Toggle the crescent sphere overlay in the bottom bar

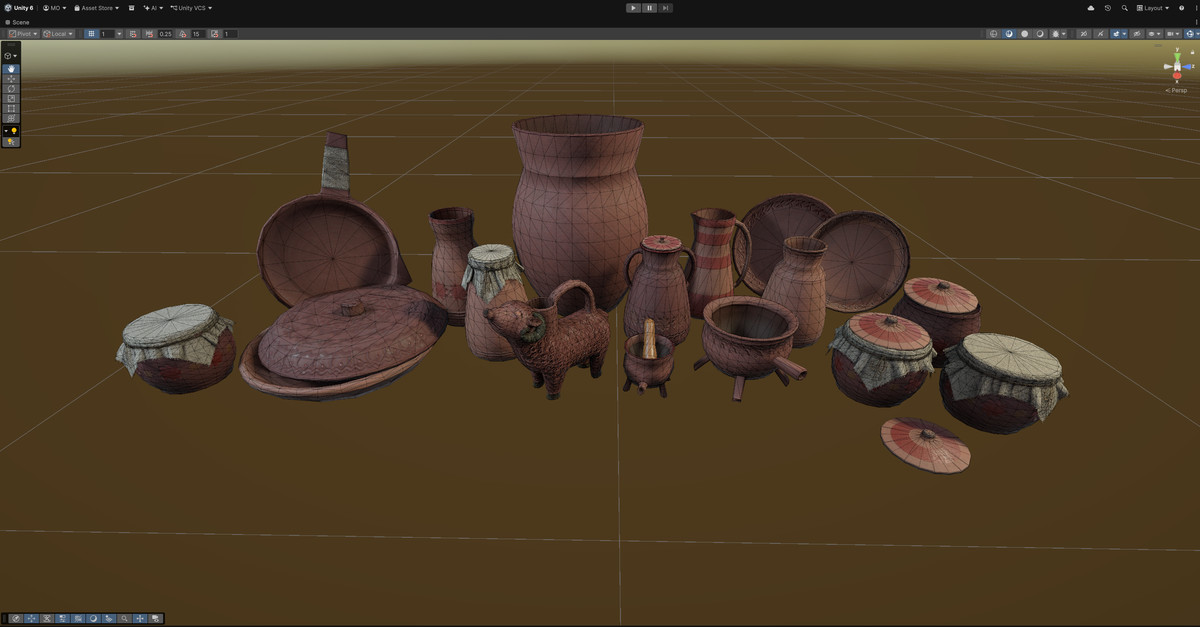pyautogui.click(x=93, y=618)
